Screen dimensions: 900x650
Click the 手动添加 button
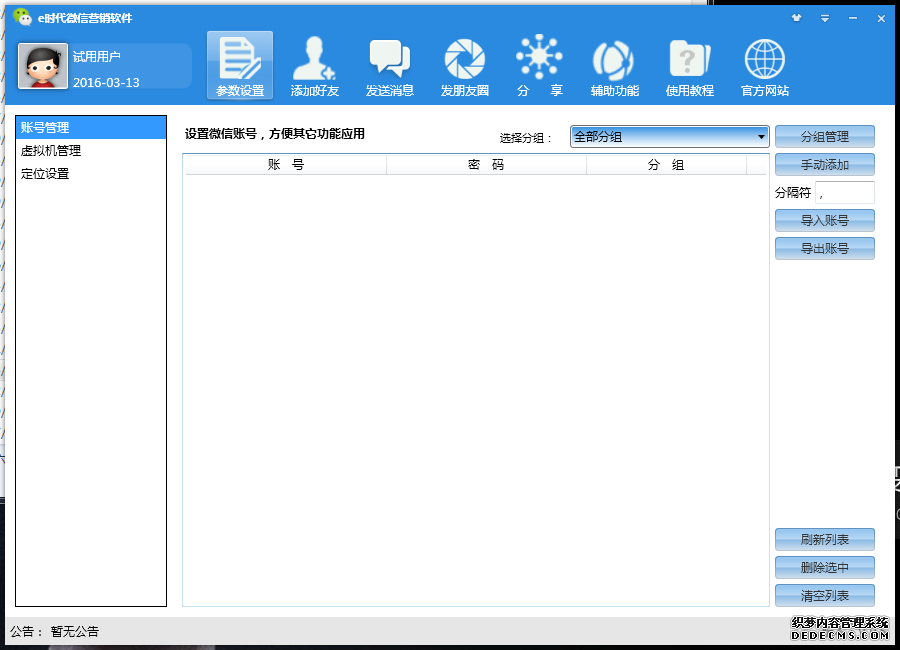point(825,165)
